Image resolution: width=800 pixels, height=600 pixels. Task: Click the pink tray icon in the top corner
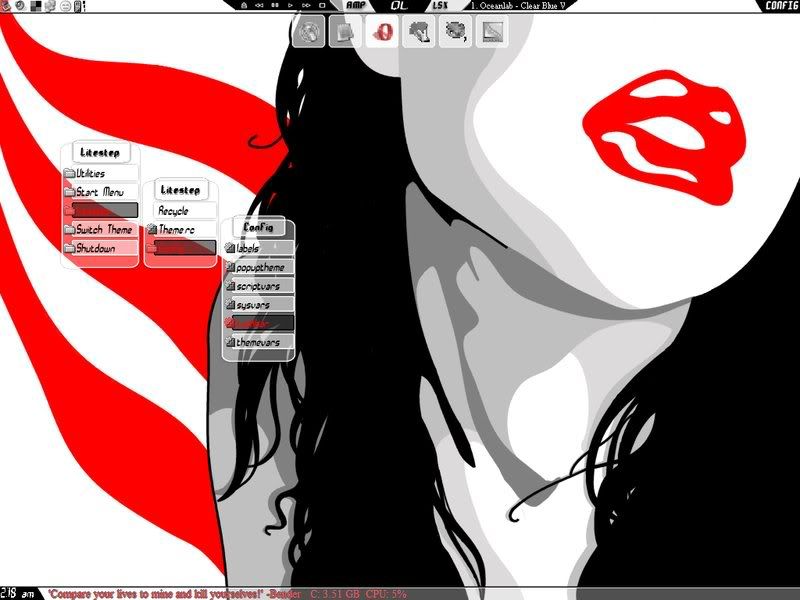[x=5, y=6]
